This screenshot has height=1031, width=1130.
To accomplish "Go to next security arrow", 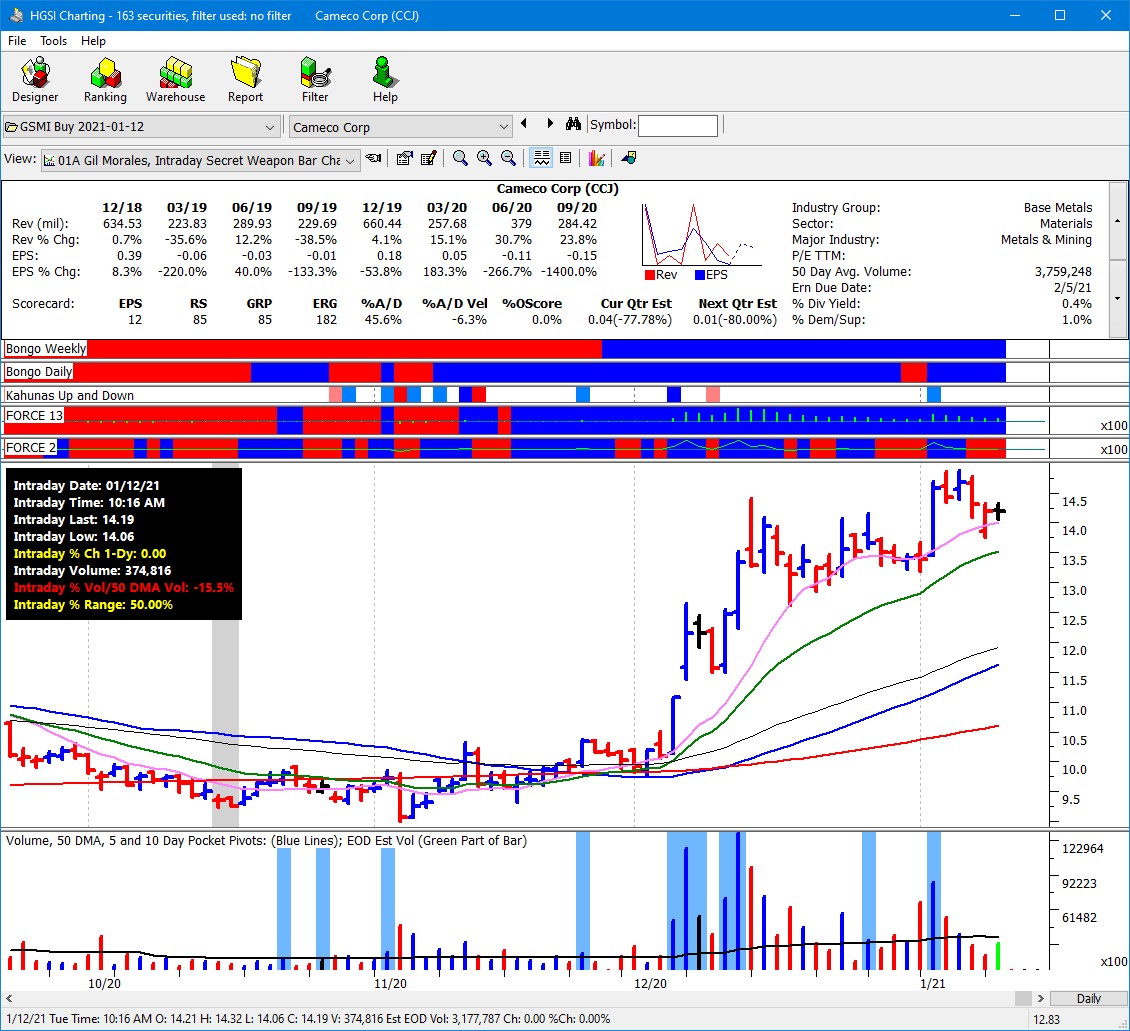I will 550,124.
